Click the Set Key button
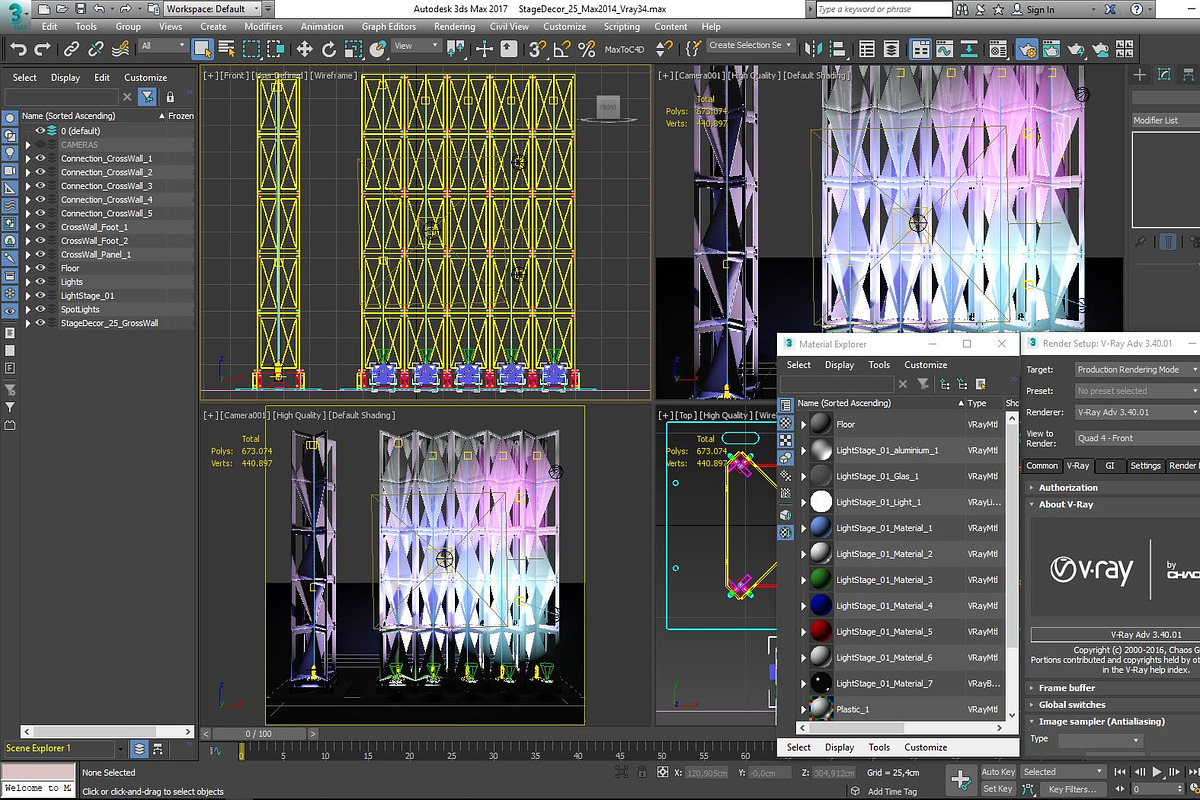The width and height of the screenshot is (1200, 800). coord(998,789)
